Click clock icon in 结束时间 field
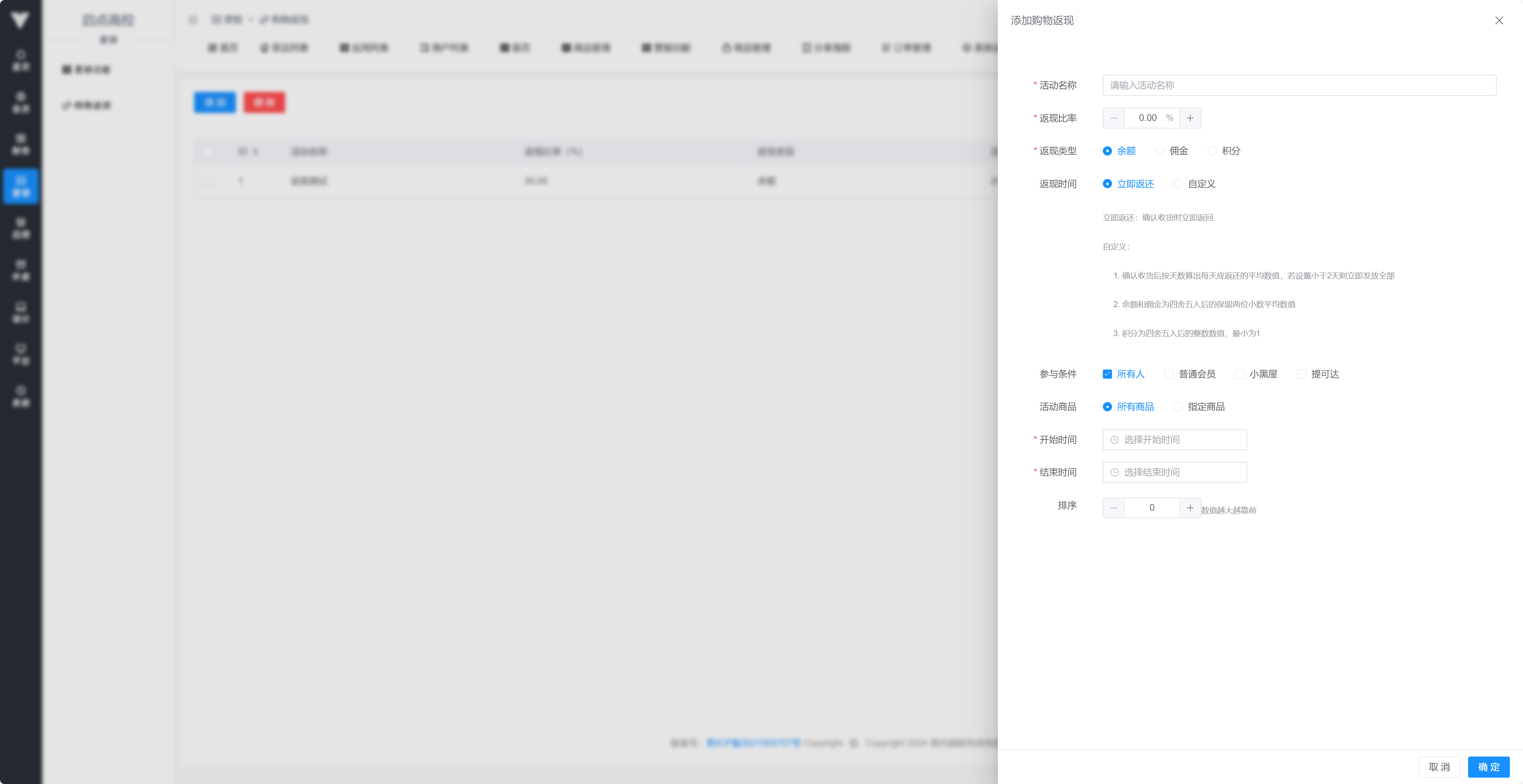This screenshot has width=1523, height=784. point(1114,473)
